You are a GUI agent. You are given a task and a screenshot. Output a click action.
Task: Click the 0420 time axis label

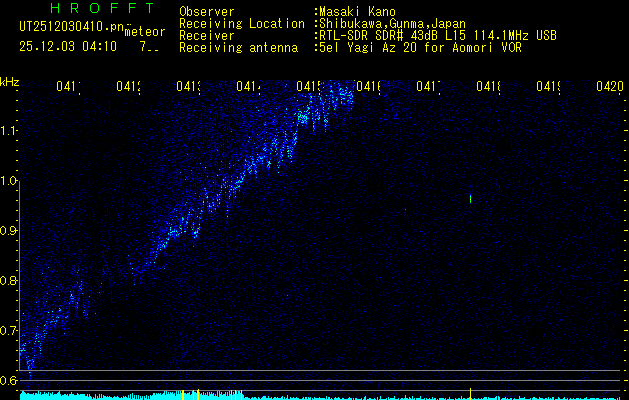tap(610, 86)
